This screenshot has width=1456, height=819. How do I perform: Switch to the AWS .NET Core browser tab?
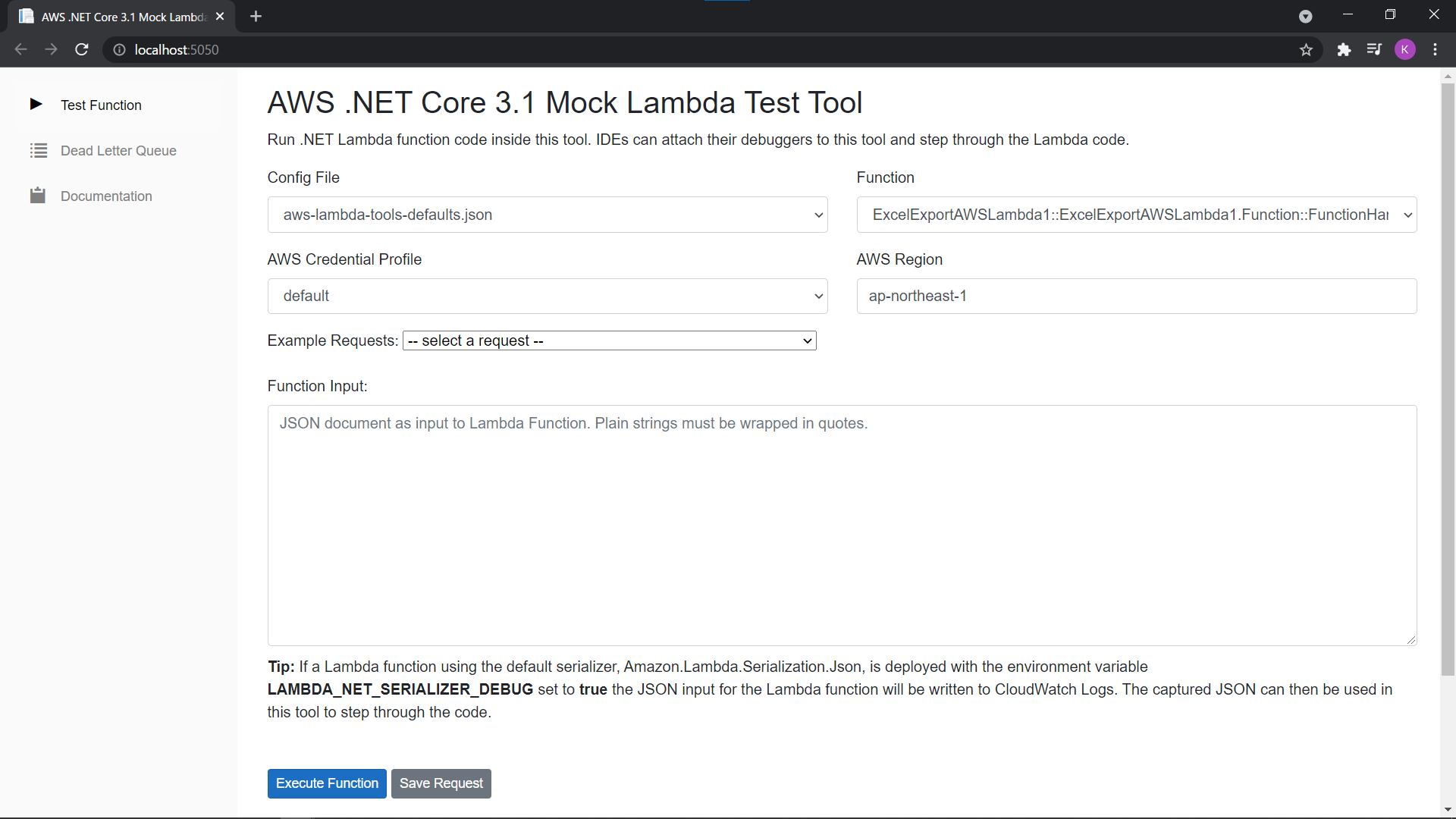pyautogui.click(x=121, y=17)
